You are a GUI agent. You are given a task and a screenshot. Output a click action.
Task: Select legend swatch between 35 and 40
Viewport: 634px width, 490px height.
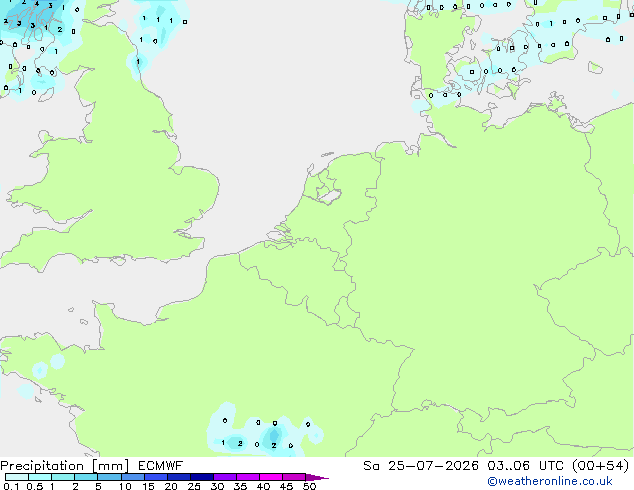pyautogui.click(x=248, y=477)
